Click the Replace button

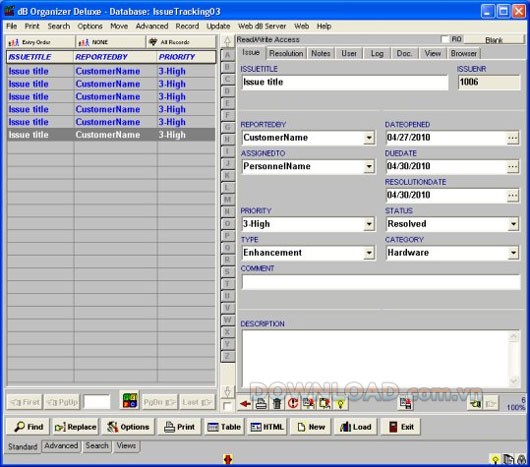pos(76,427)
